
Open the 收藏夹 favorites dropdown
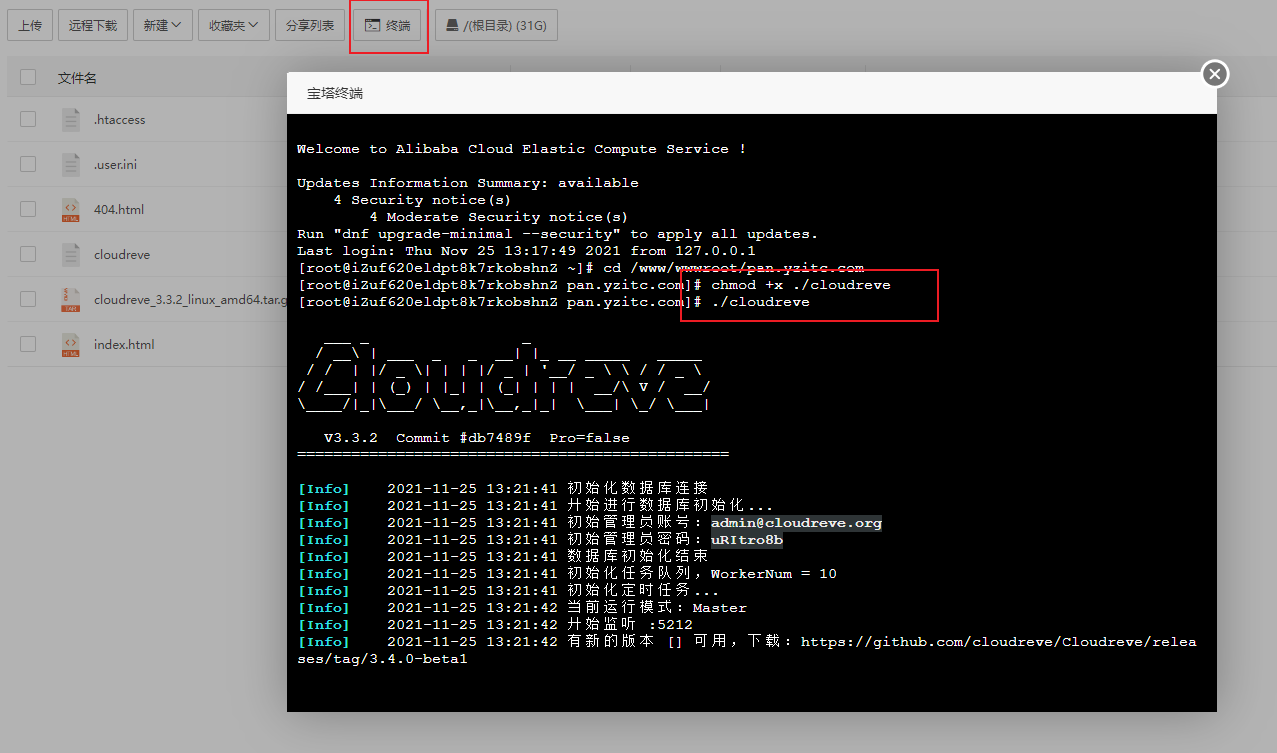point(233,26)
